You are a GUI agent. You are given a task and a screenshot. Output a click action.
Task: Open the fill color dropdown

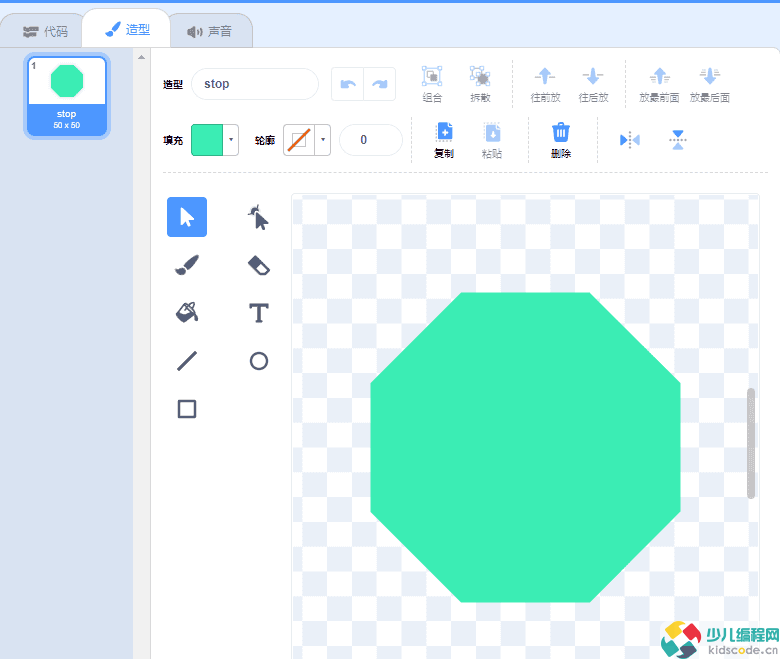click(x=231, y=140)
